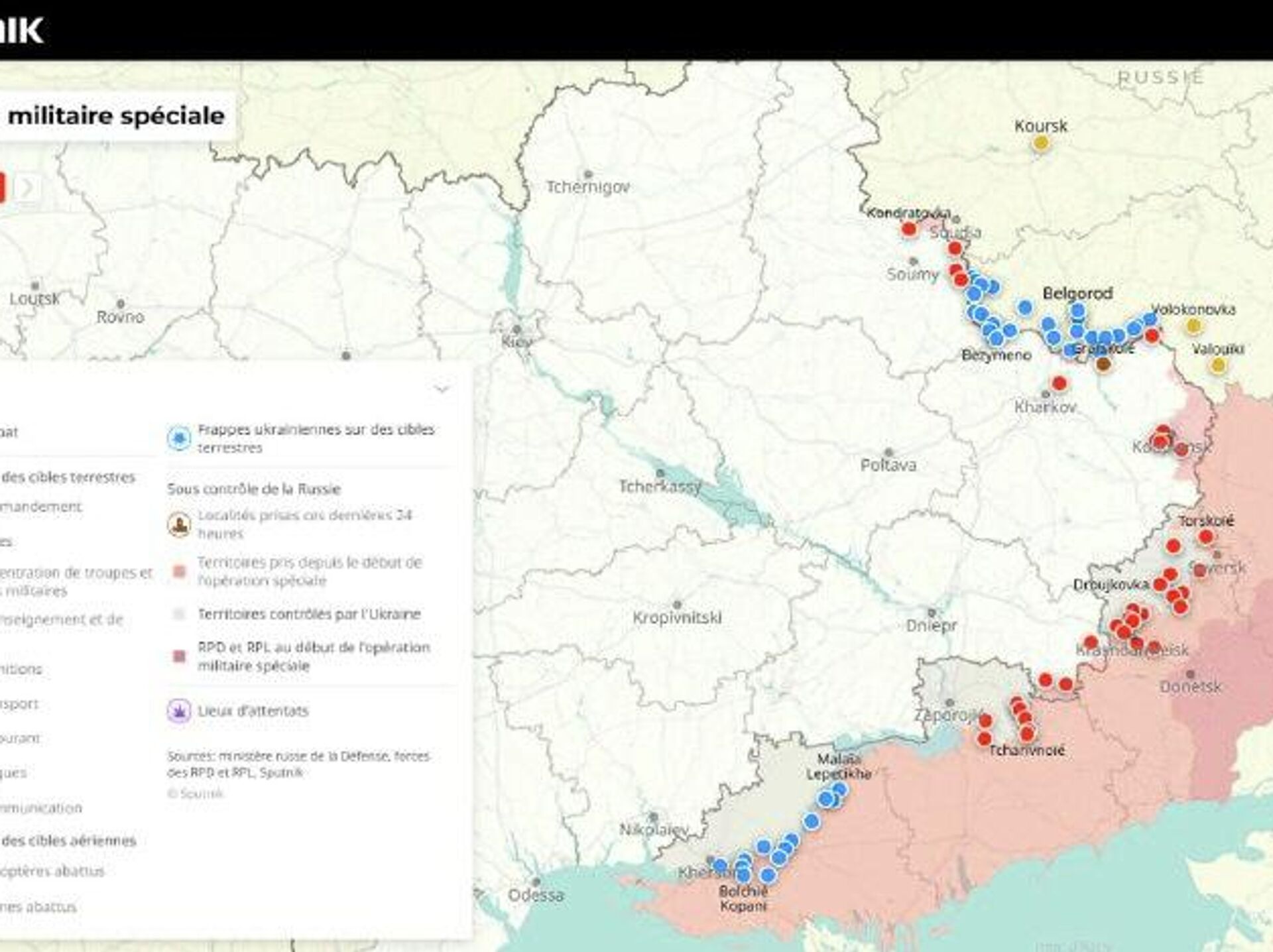Select the Lieux d'attentats legend entry
The width and height of the screenshot is (1273, 952).
pos(253,711)
